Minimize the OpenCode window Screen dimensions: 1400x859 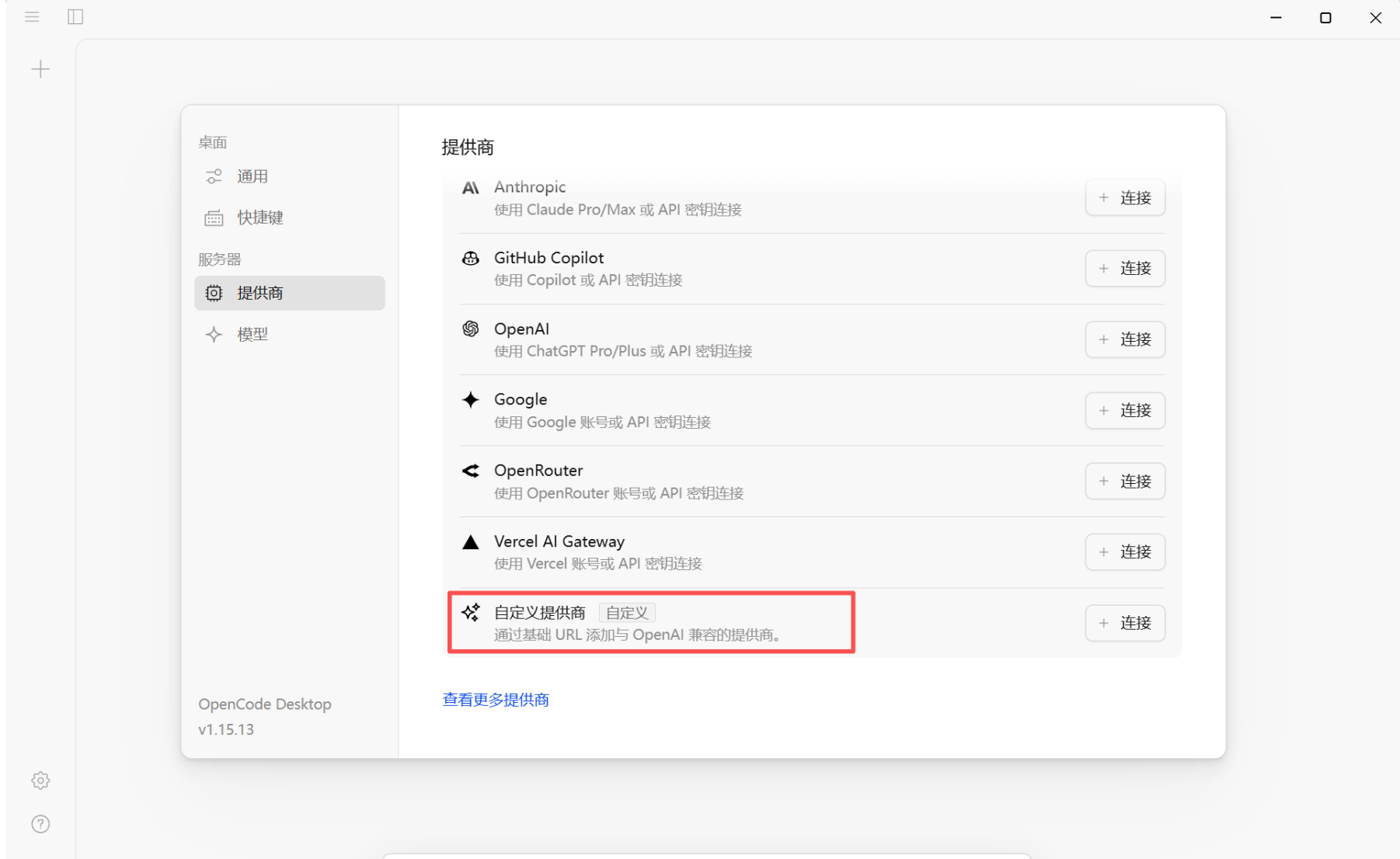tap(1276, 17)
